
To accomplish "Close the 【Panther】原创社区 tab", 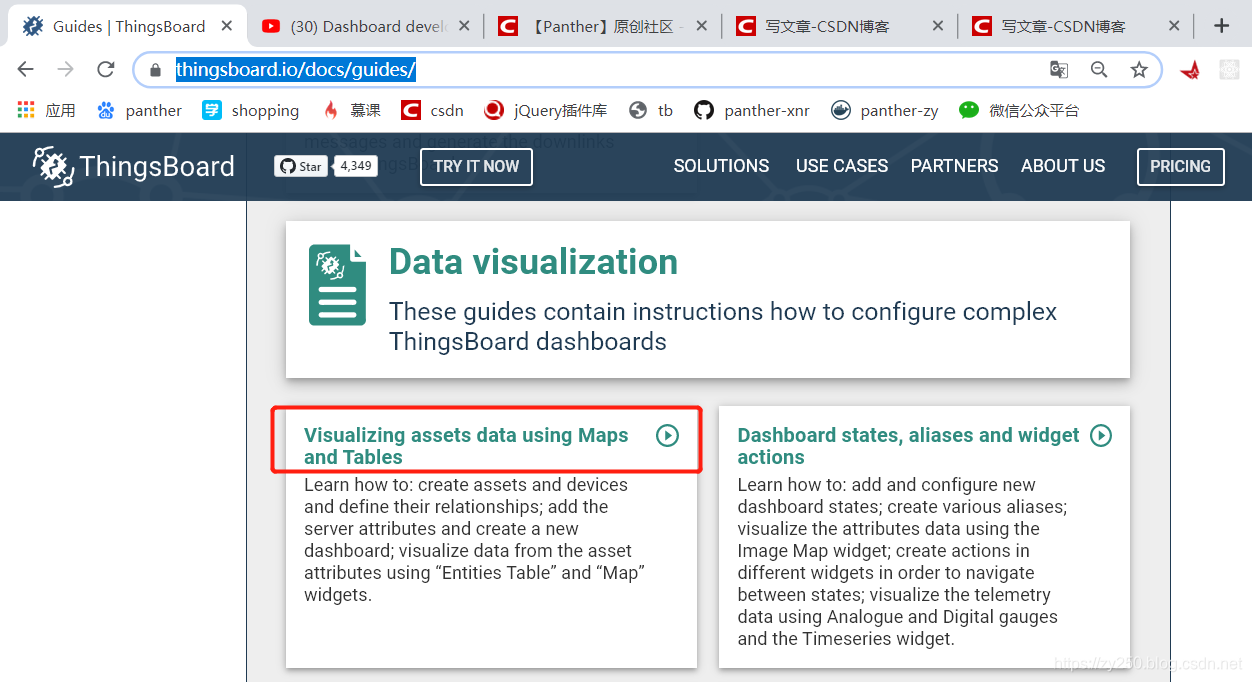I will pos(701,26).
